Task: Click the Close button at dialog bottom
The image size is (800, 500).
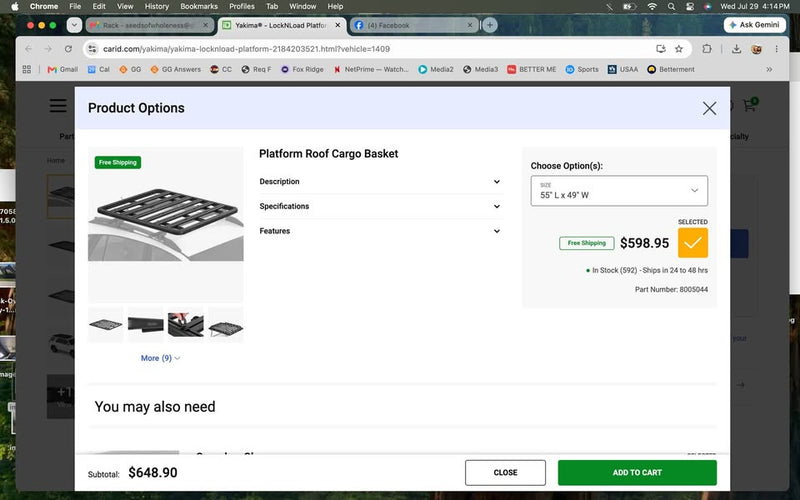Action: [505, 472]
